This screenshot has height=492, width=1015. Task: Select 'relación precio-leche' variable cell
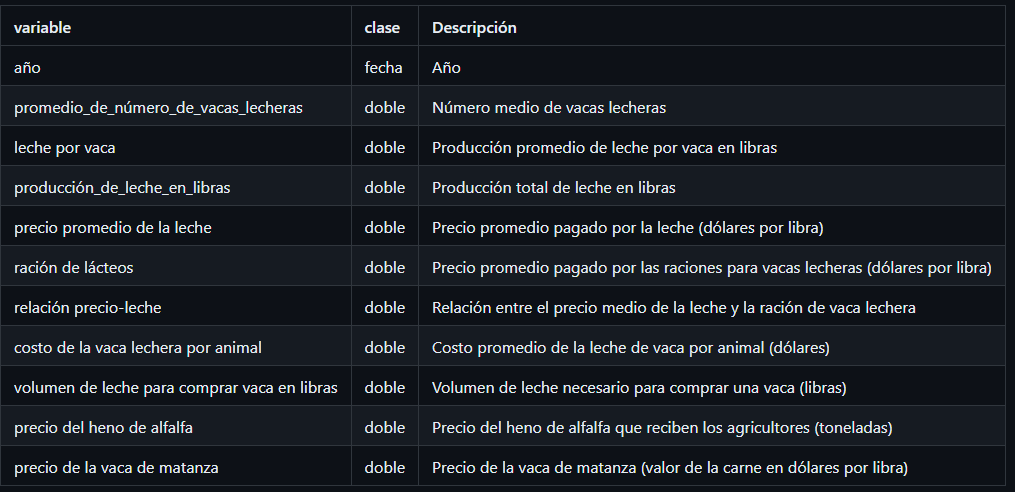87,308
